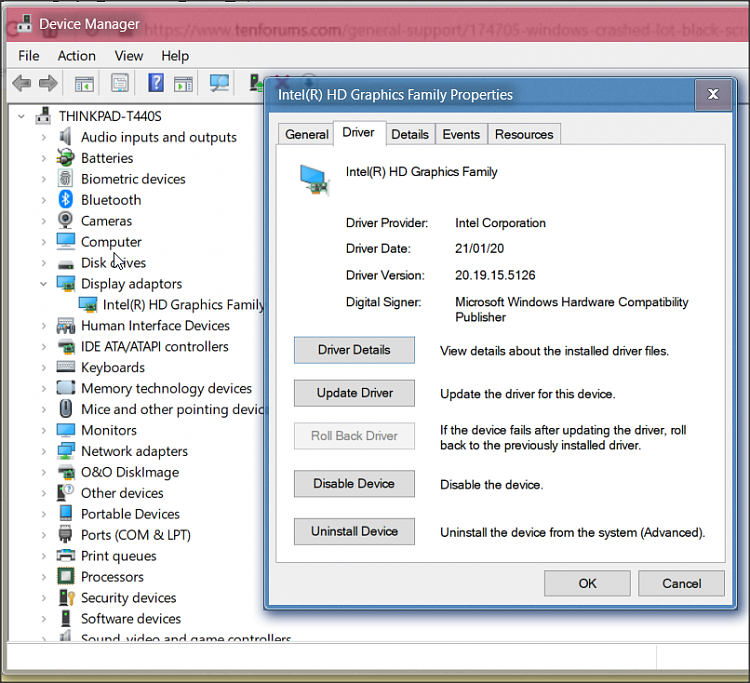Click the Print queues printer icon
Image resolution: width=750 pixels, height=683 pixels.
coord(66,556)
